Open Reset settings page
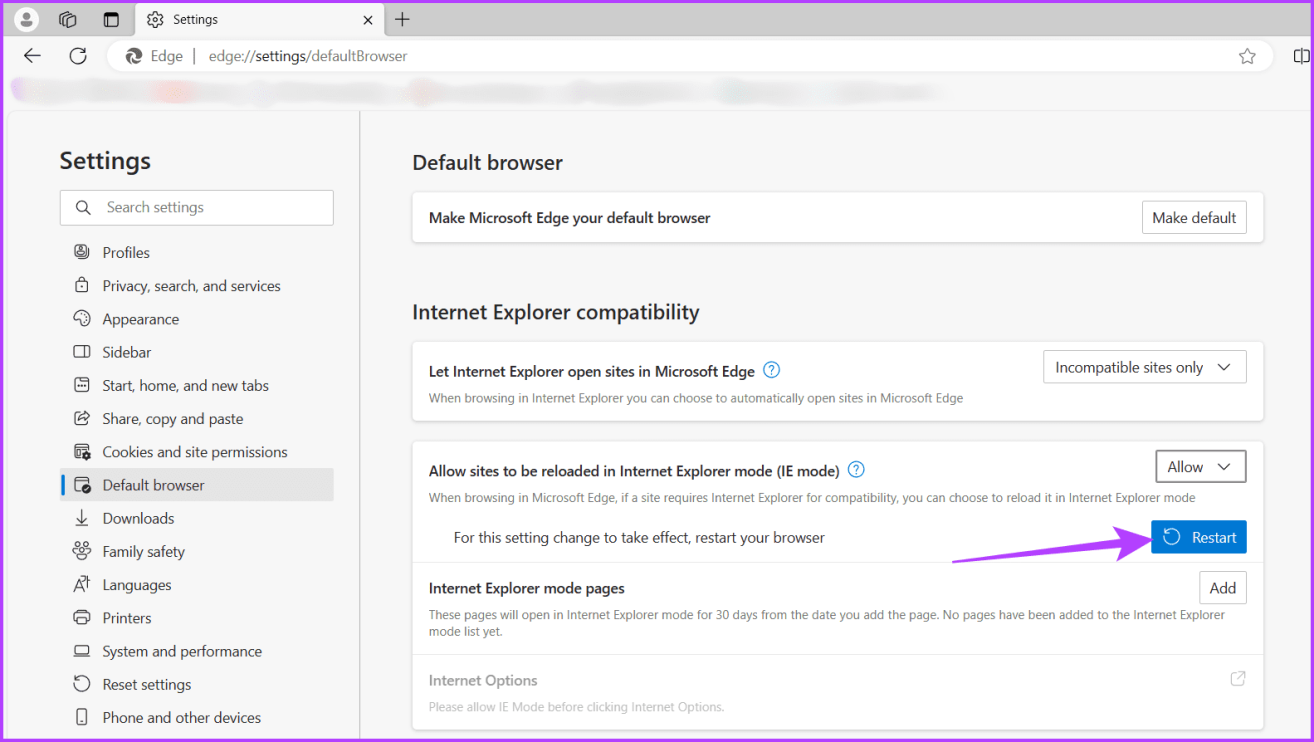The width and height of the screenshot is (1314, 742). (x=197, y=684)
